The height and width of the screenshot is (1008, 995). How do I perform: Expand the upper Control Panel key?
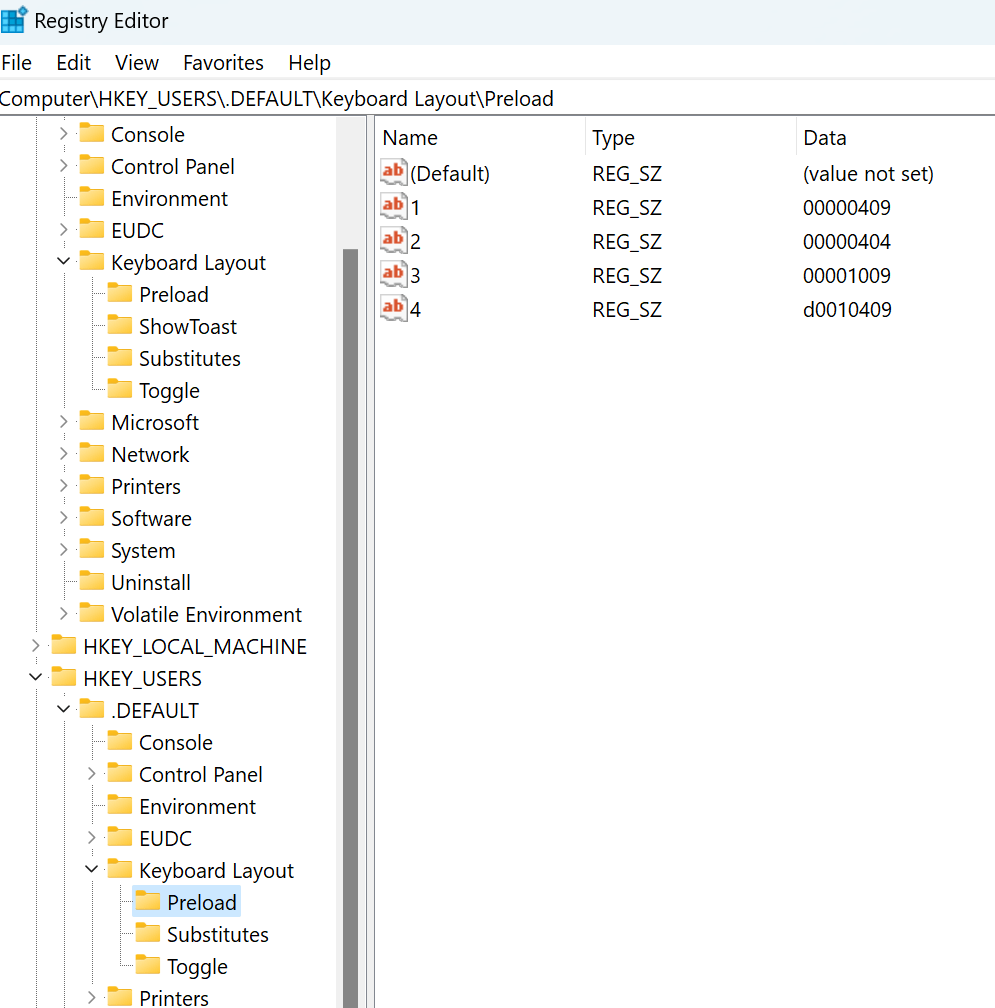click(63, 166)
